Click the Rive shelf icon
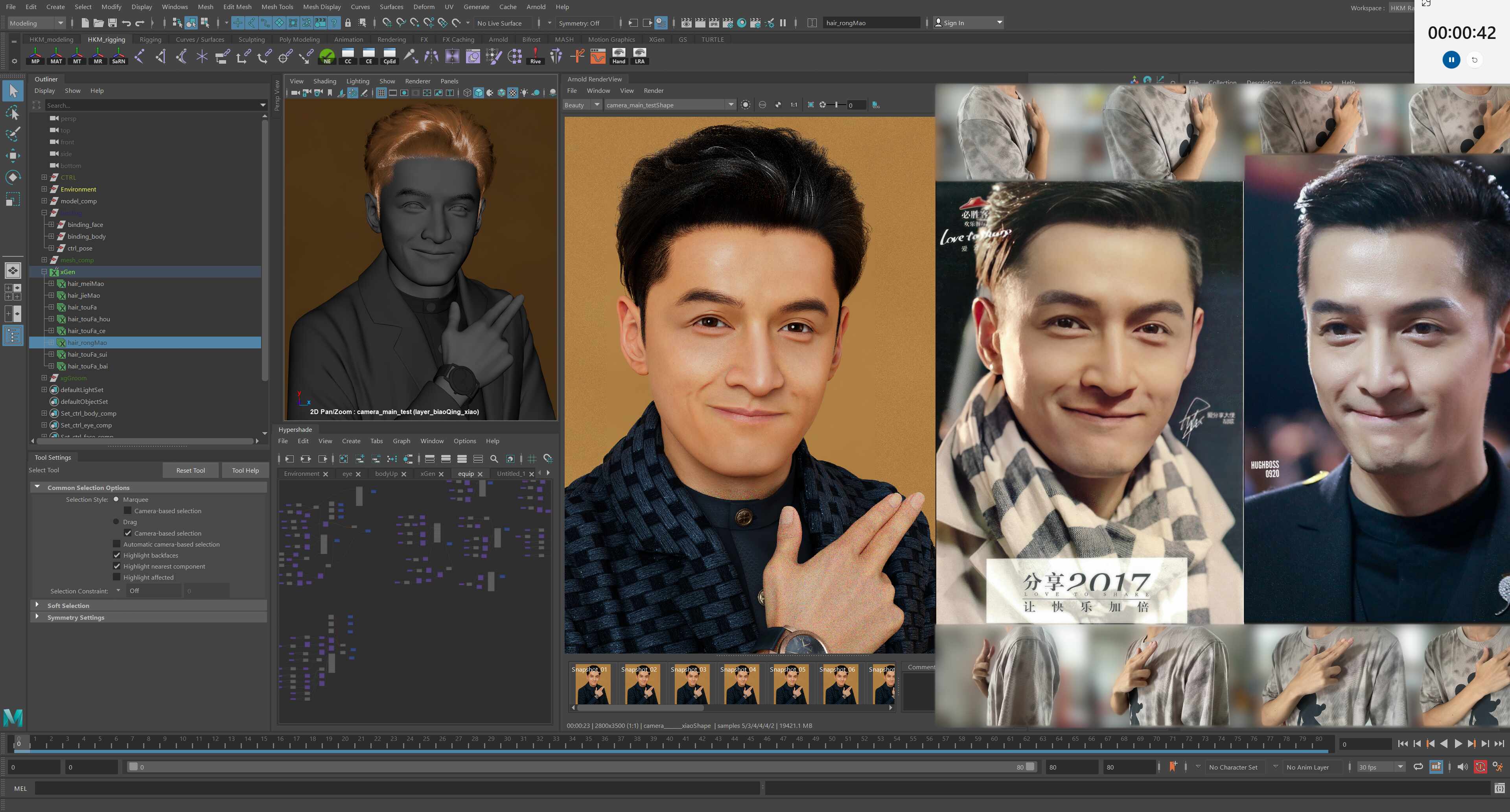The width and height of the screenshot is (1510, 812). point(535,56)
